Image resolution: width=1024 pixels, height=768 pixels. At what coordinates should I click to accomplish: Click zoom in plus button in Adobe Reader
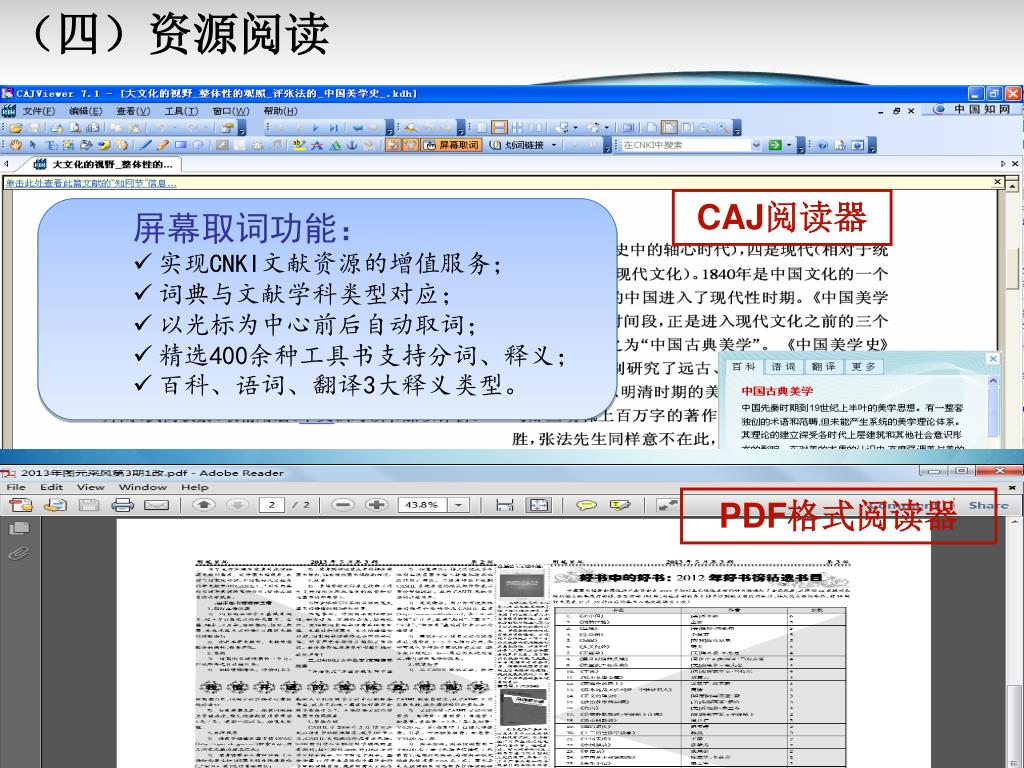click(x=377, y=505)
